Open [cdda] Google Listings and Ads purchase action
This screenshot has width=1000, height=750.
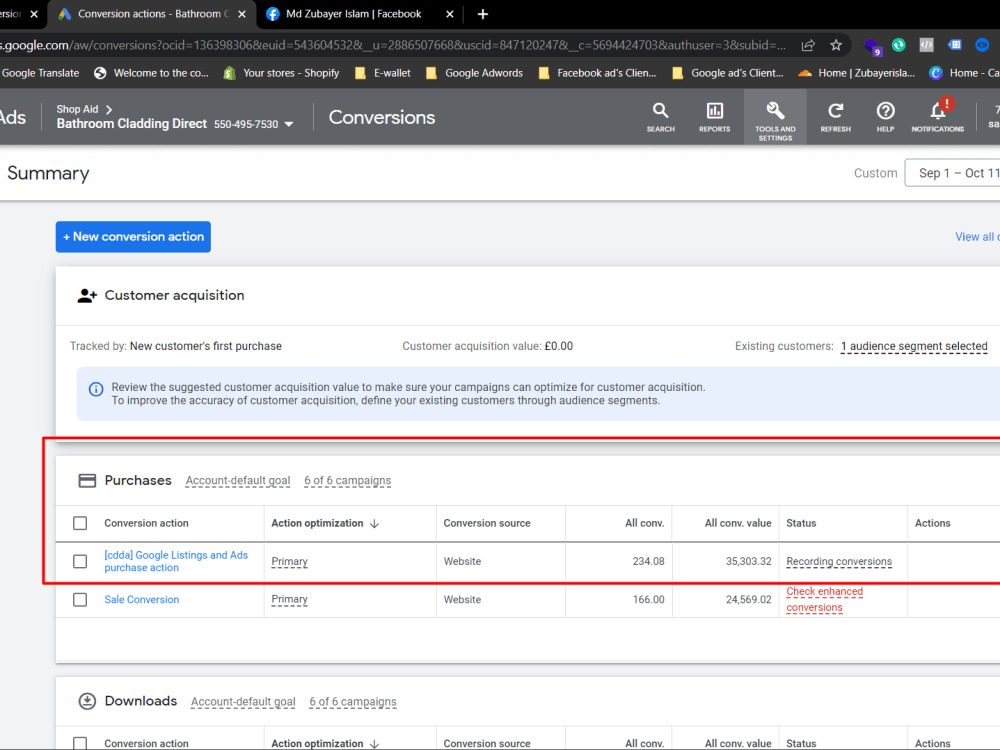click(176, 562)
